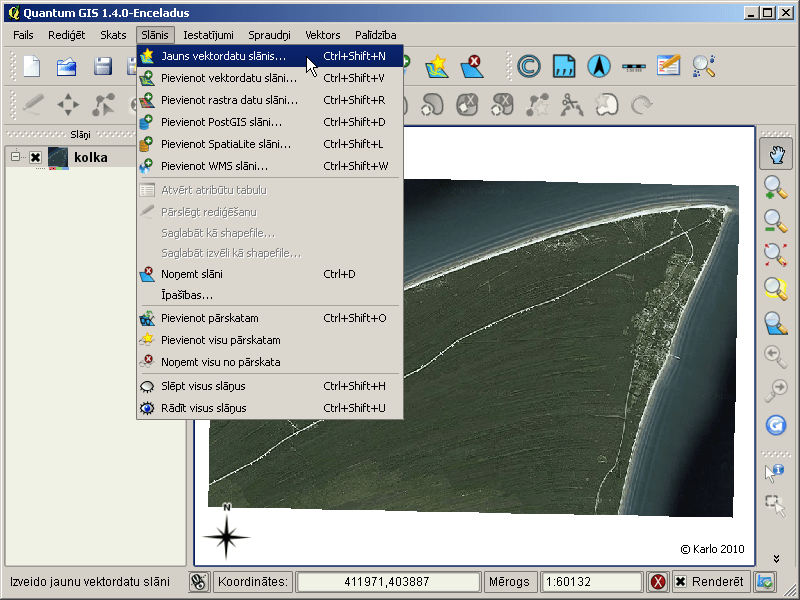Open the Fails menu
The height and width of the screenshot is (600, 800).
point(23,35)
